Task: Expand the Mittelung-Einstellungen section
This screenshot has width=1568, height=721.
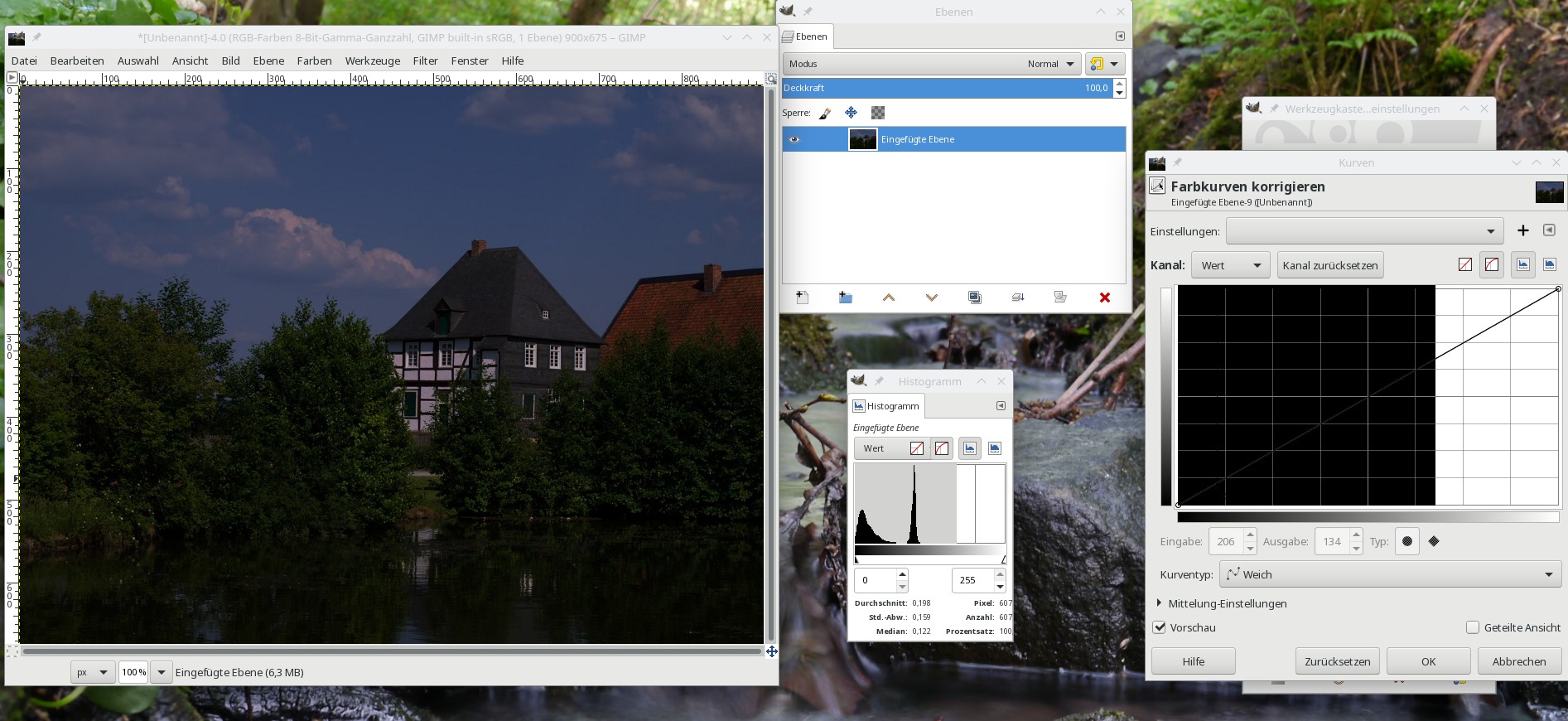Action: pos(1160,603)
